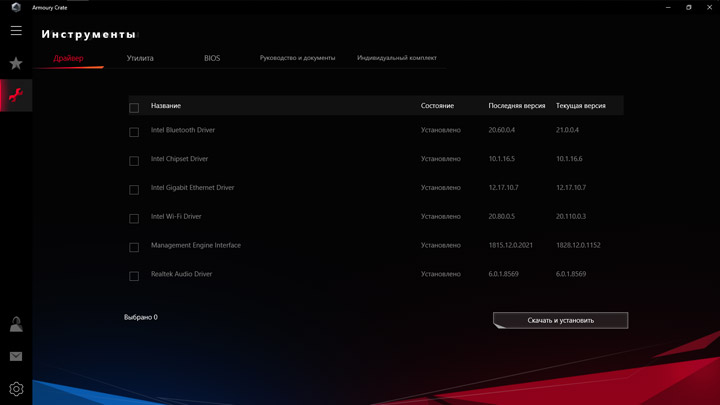Check the Intel Bluetooth Driver box

[134, 132]
